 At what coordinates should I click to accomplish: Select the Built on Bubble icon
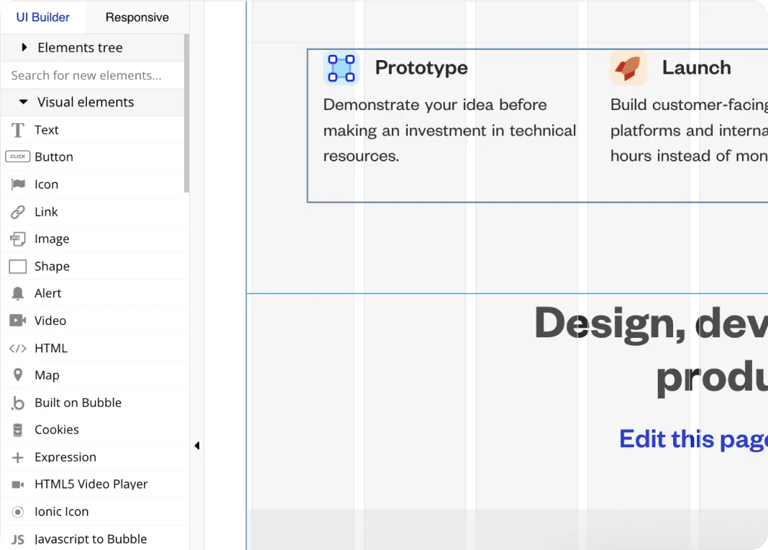point(18,403)
